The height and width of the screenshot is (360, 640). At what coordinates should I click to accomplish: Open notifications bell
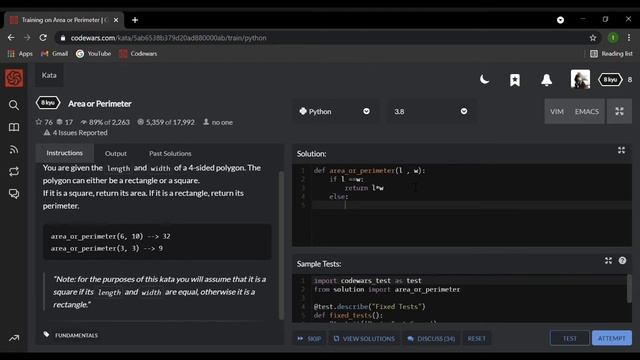546,80
